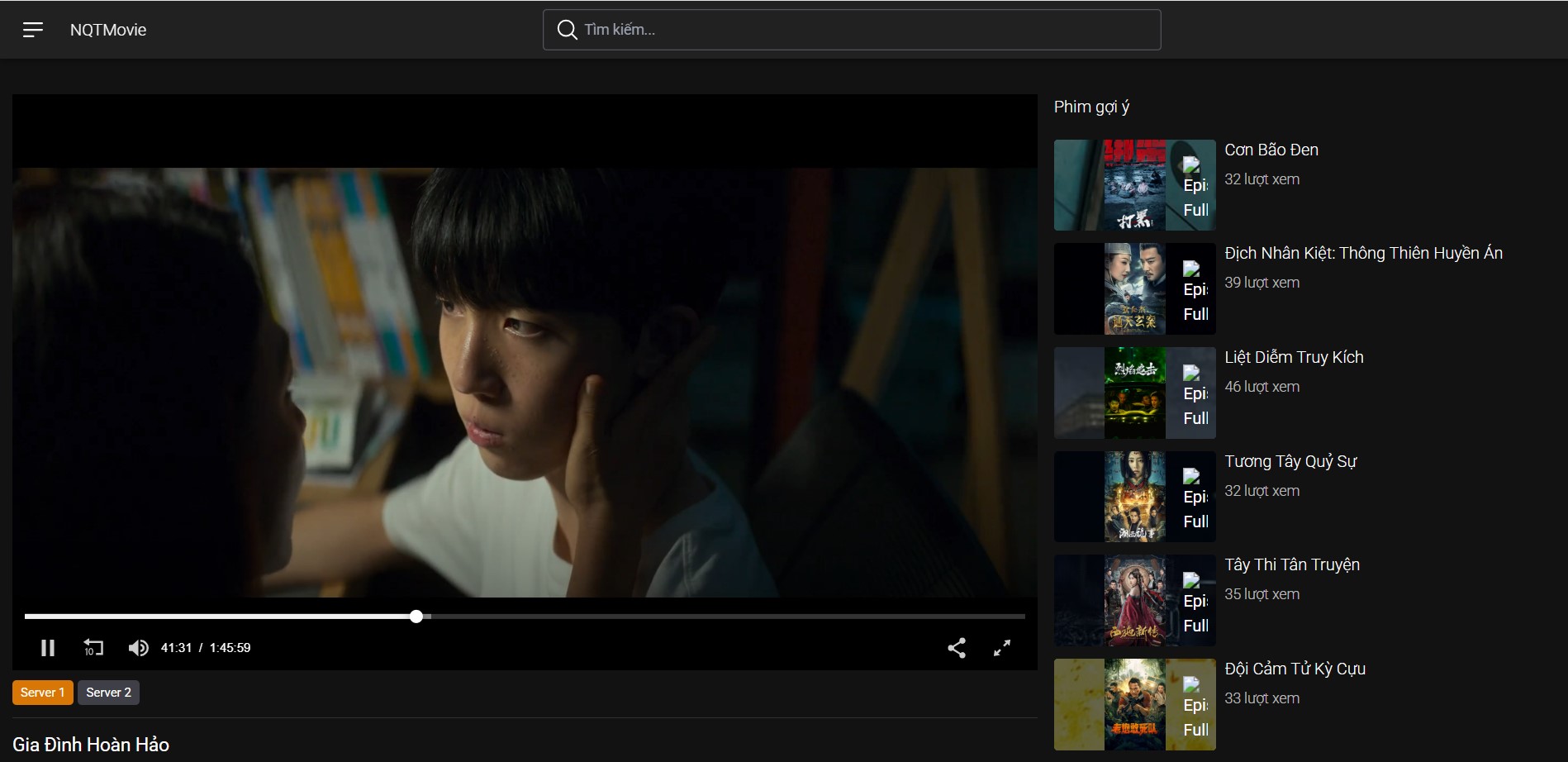This screenshot has height=762, width=1568.
Task: Pause the playing video
Action: click(x=48, y=648)
